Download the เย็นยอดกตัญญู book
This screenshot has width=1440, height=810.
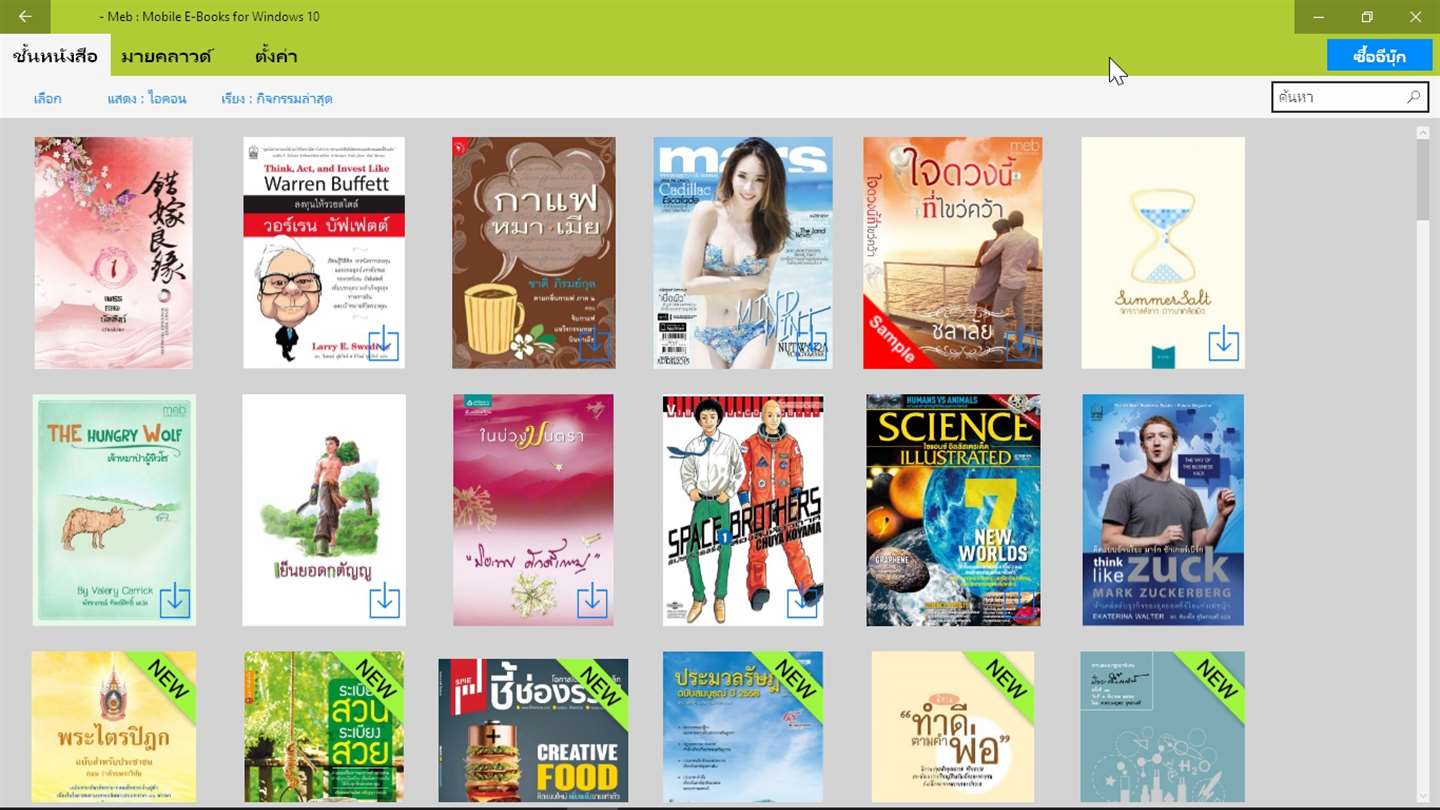(384, 601)
